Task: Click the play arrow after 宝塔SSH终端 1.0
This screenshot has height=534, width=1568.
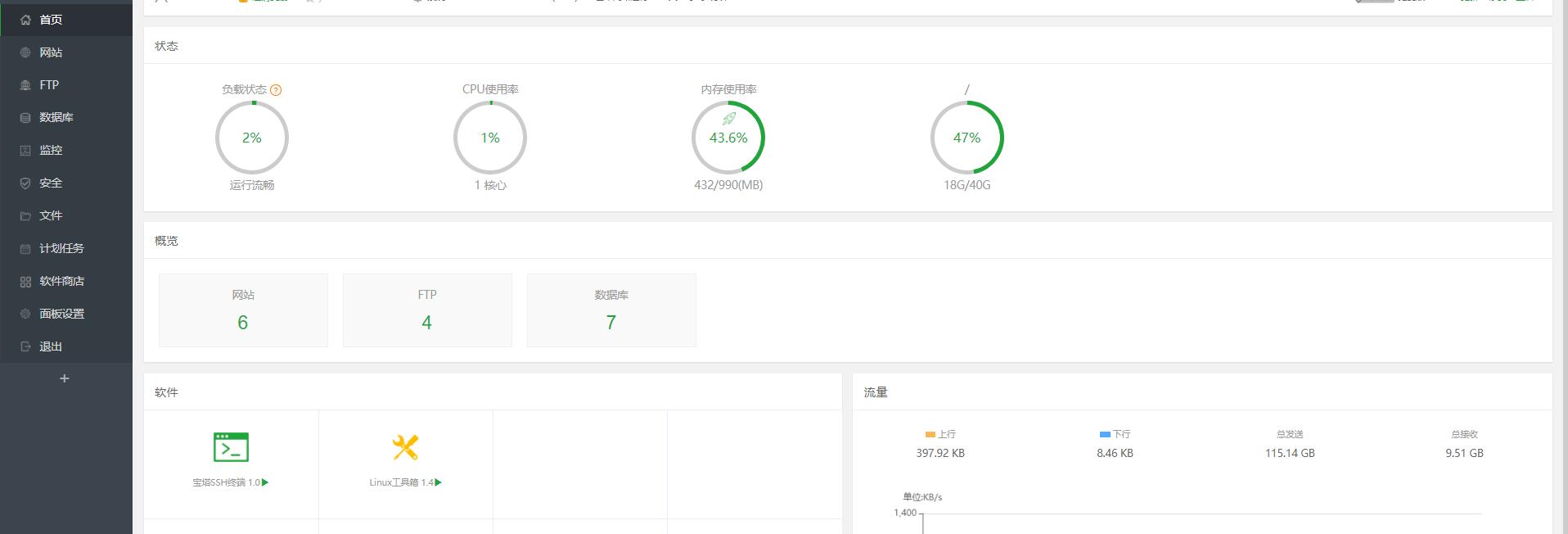Action: click(265, 482)
